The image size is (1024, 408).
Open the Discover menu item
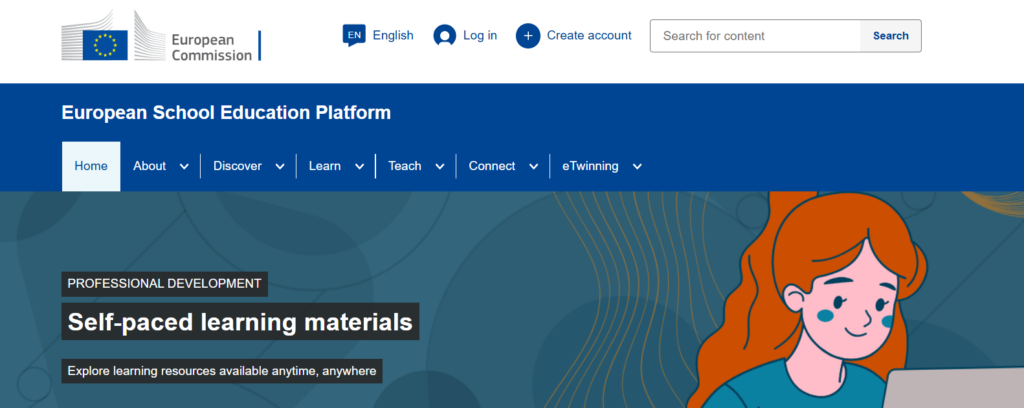(x=237, y=166)
